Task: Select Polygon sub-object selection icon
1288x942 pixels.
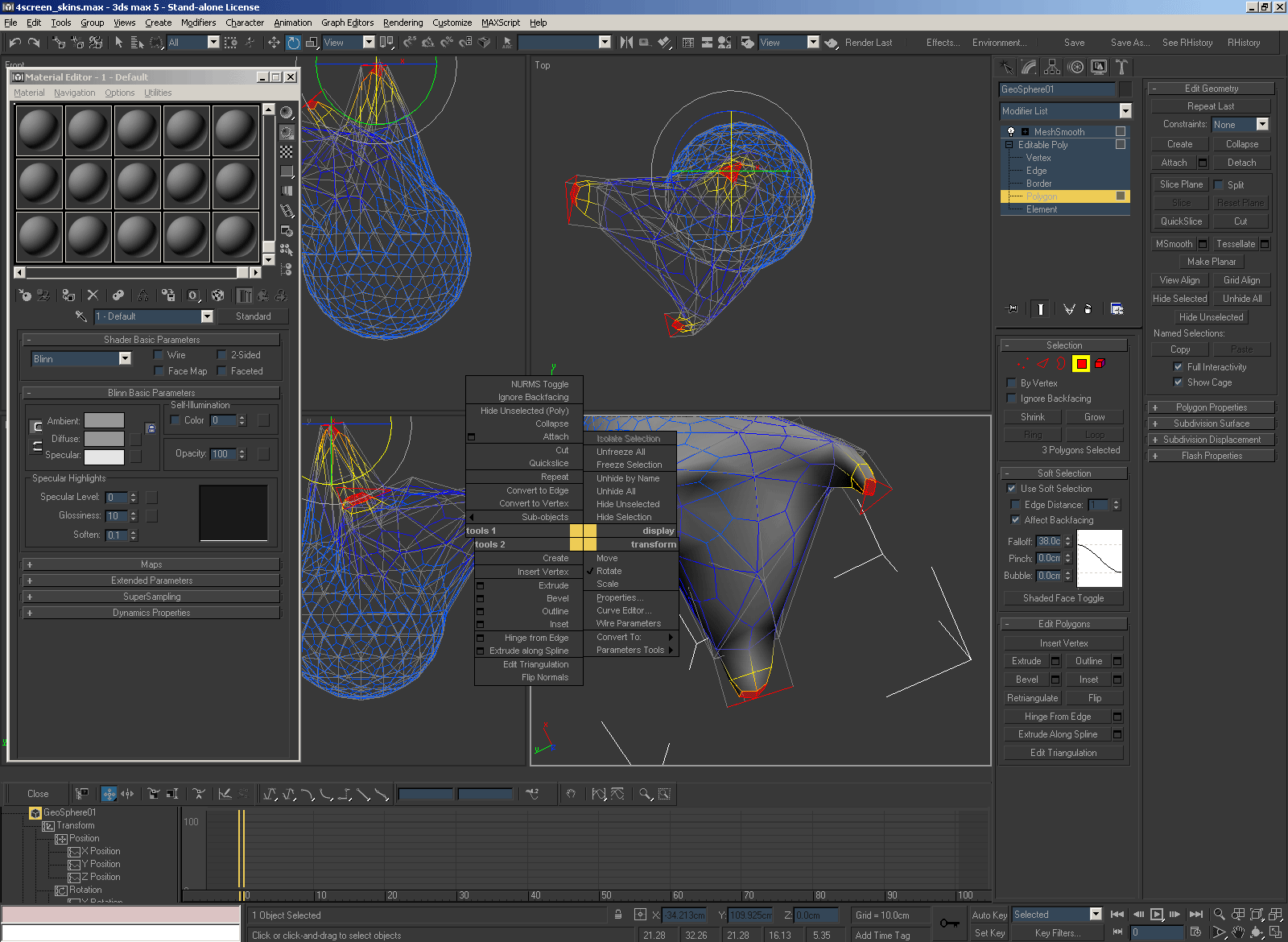Action: click(1081, 364)
